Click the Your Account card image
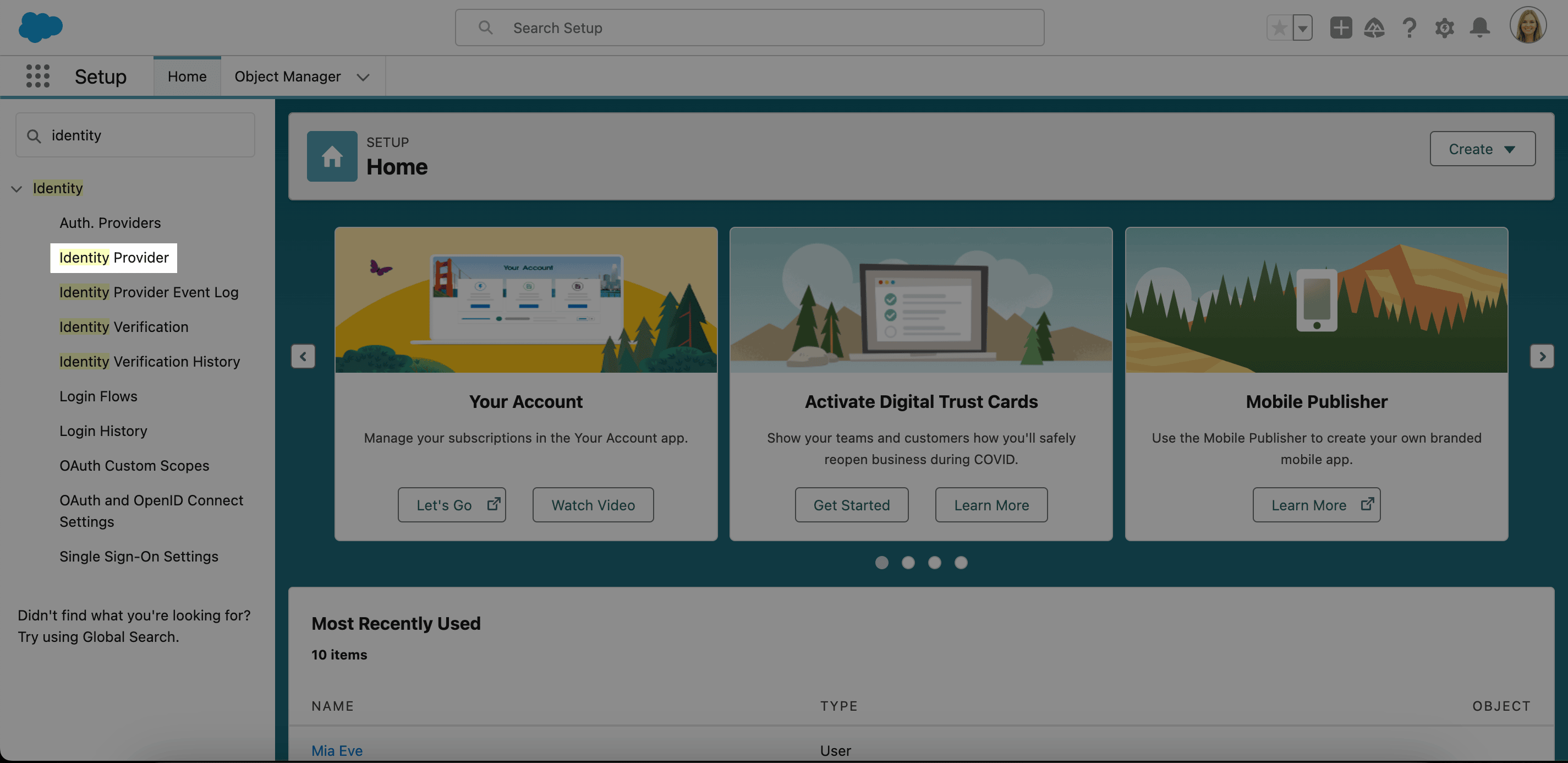1568x763 pixels. [x=526, y=300]
